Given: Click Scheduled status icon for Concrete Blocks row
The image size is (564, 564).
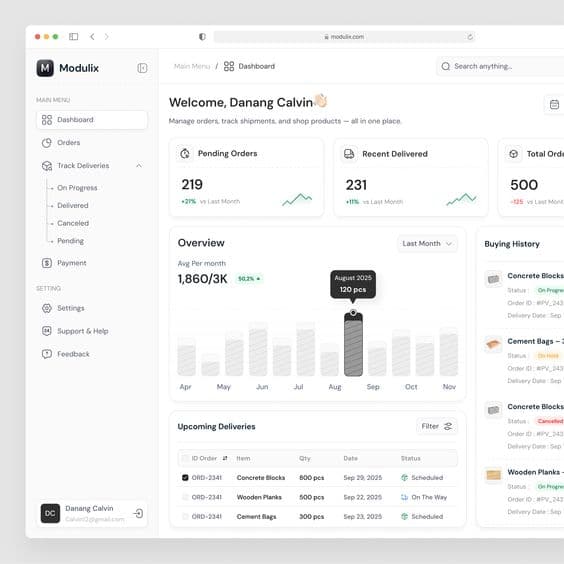Looking at the screenshot, I should point(404,478).
